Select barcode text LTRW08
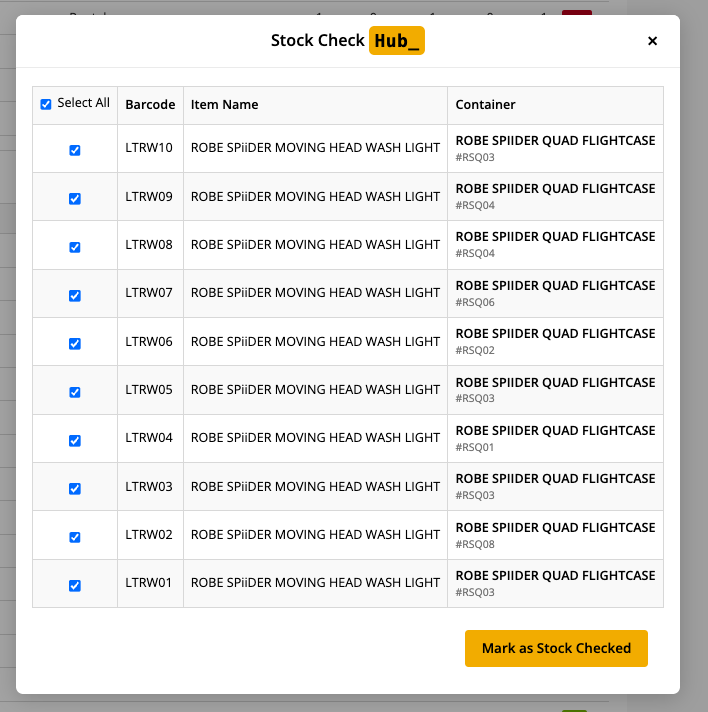 (x=149, y=244)
